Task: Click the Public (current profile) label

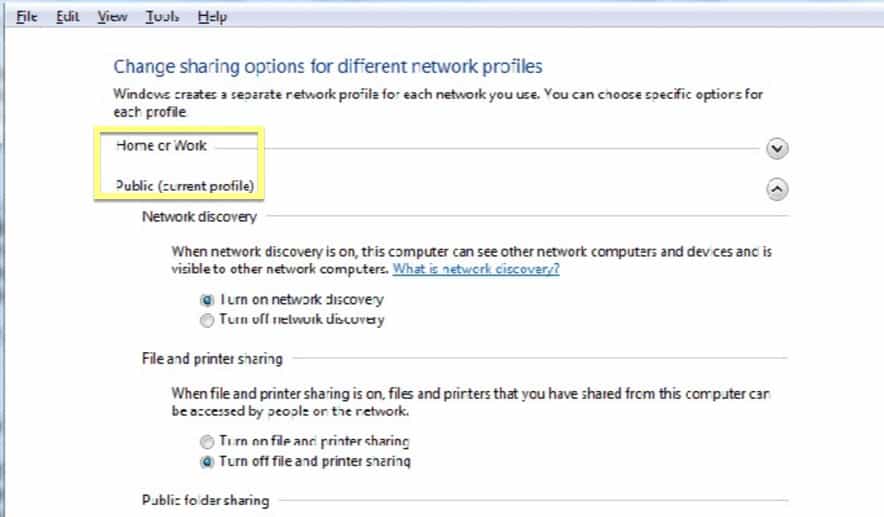Action: pos(185,185)
